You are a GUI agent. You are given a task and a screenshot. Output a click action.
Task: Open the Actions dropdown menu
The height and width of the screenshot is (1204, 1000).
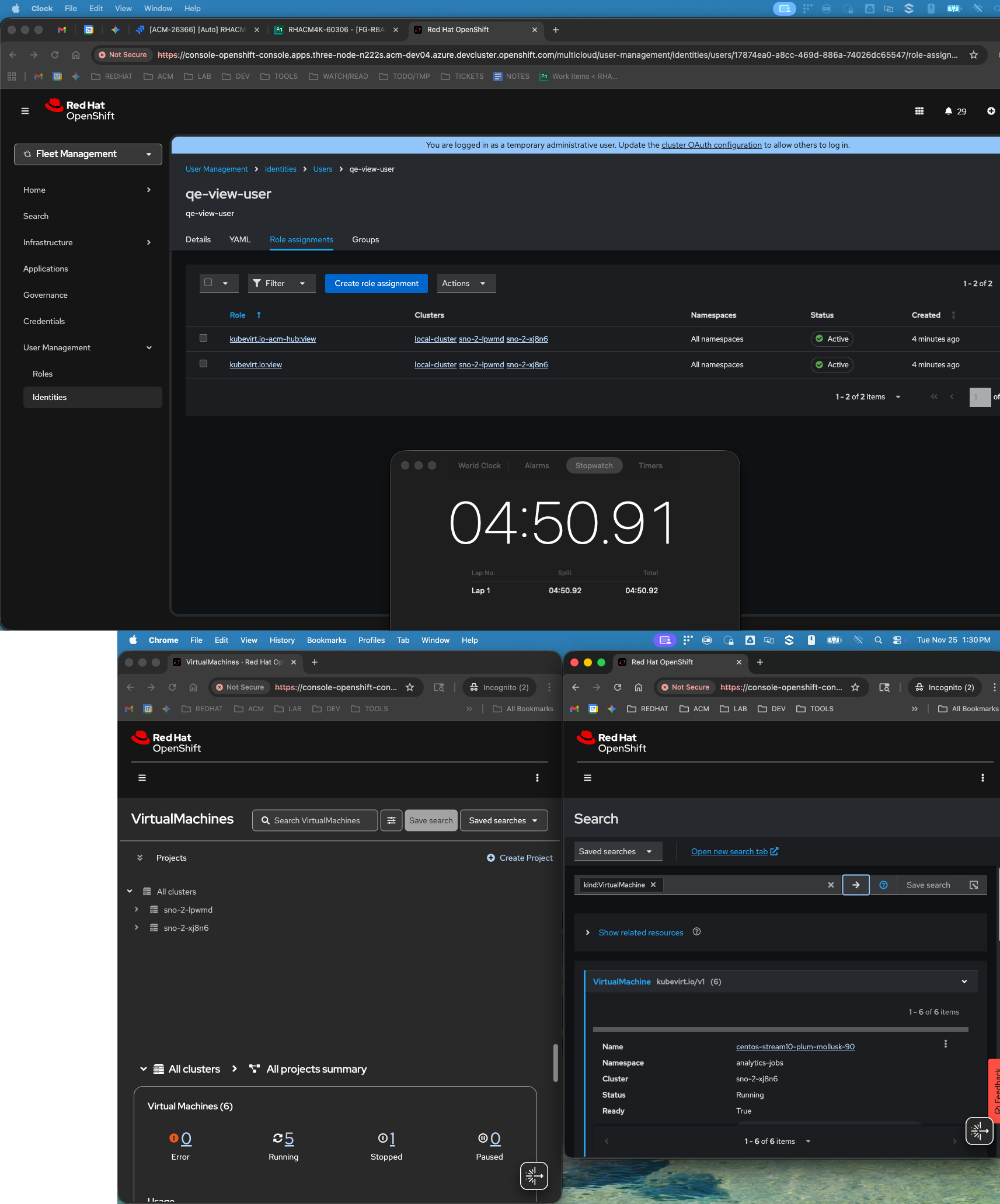(465, 283)
